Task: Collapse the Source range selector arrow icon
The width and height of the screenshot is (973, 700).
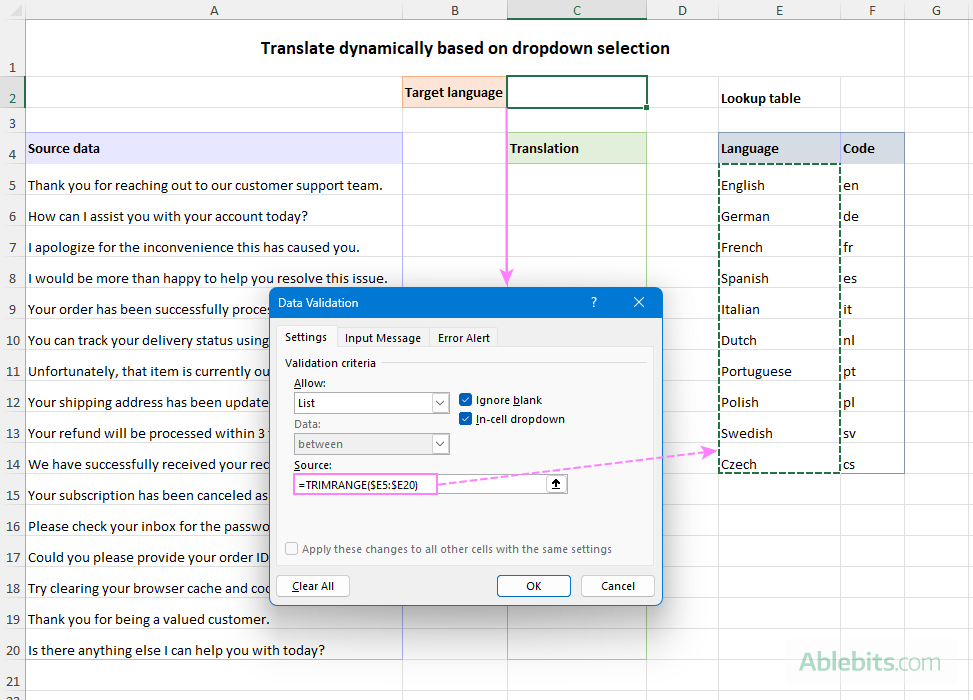Action: tap(556, 484)
